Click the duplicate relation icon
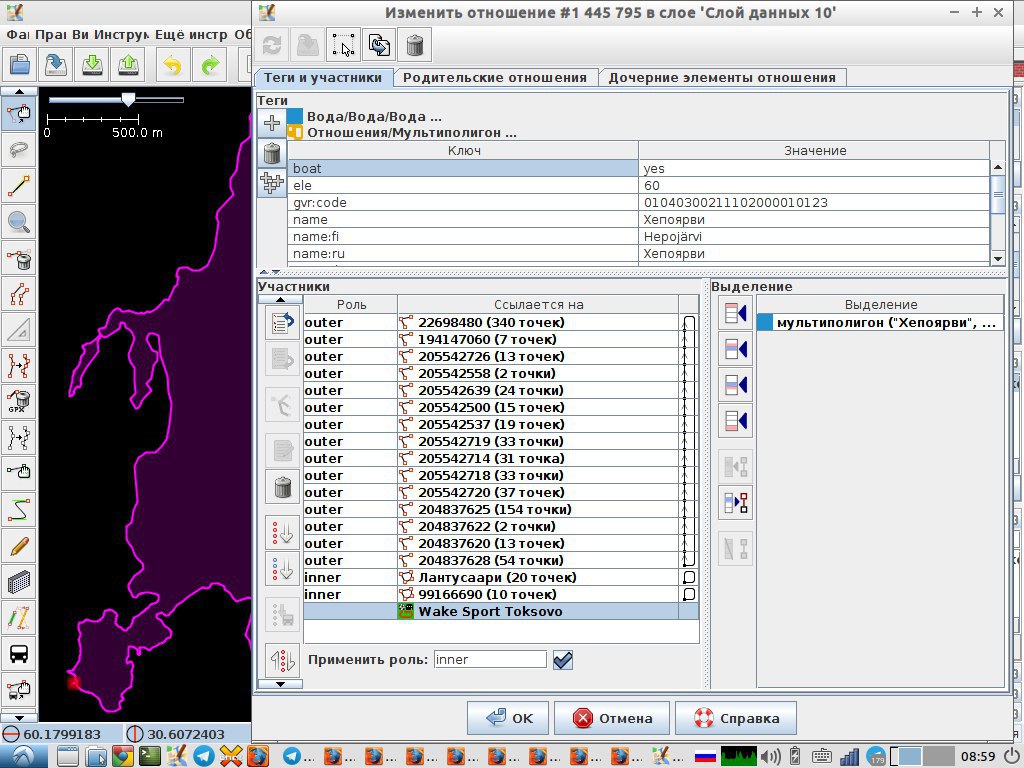1024x768 pixels. click(x=379, y=45)
